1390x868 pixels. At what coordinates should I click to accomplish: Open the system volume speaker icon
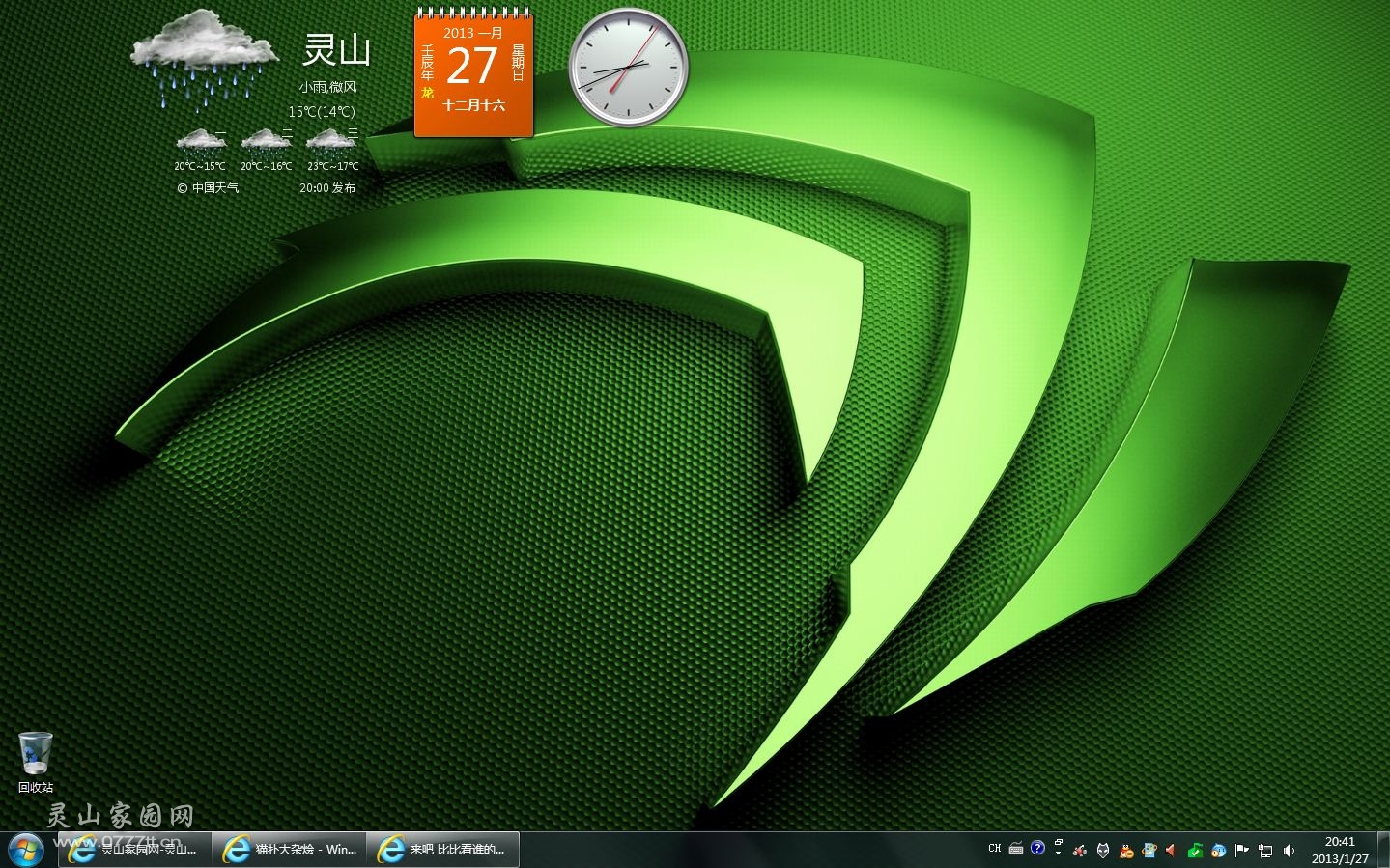click(1289, 851)
